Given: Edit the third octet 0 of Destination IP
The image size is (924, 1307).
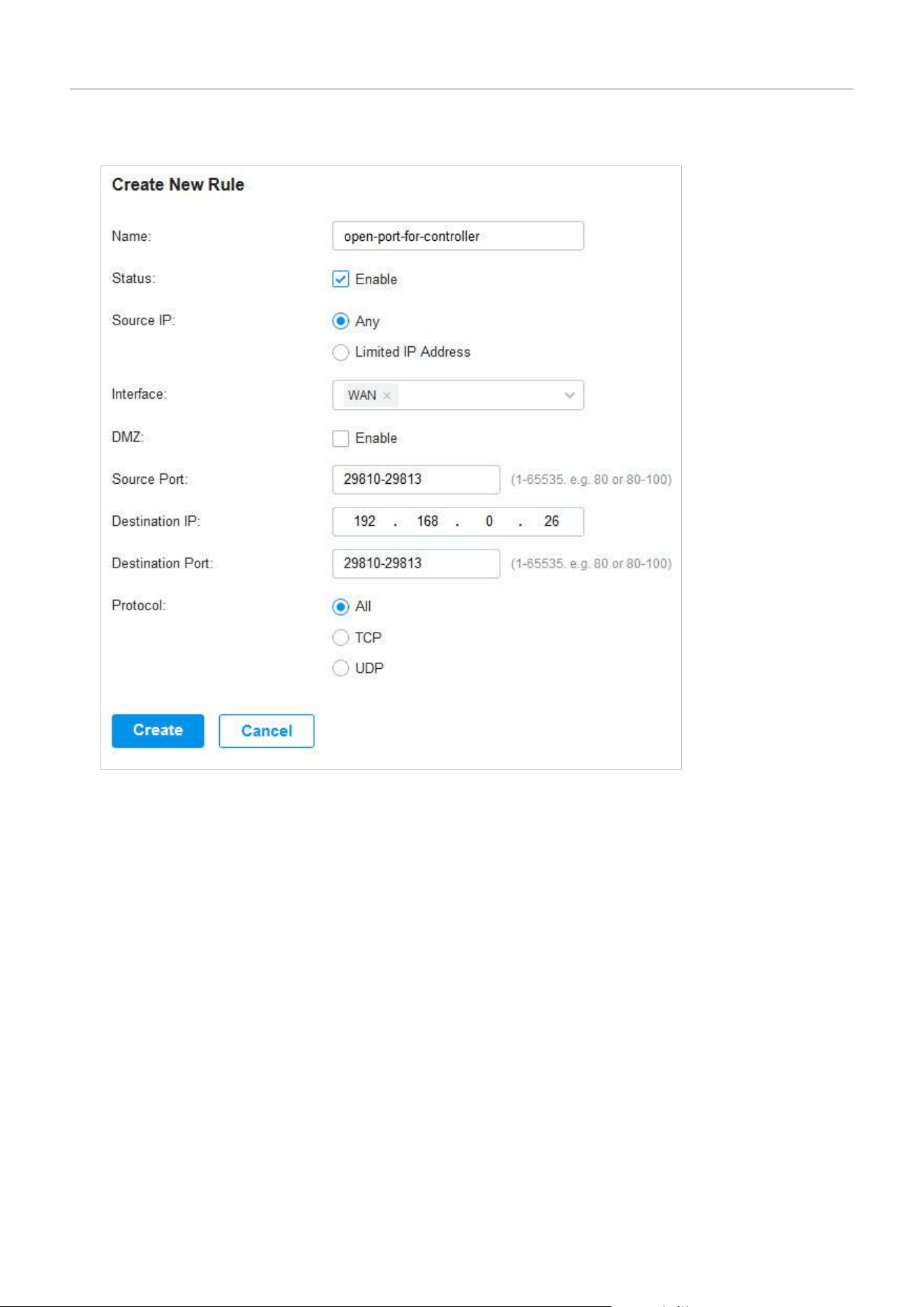Looking at the screenshot, I should (489, 522).
